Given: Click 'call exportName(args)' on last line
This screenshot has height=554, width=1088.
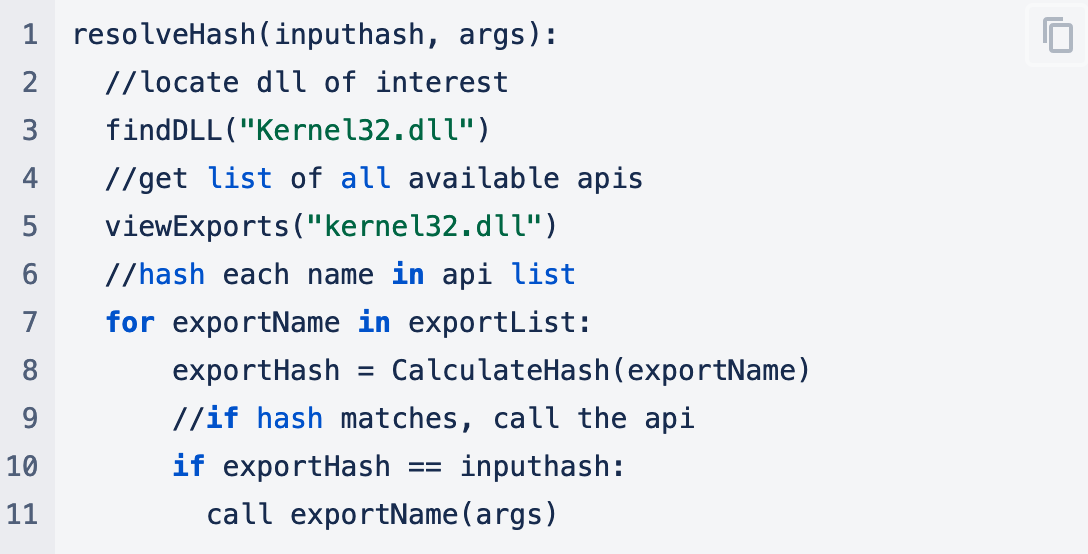Looking at the screenshot, I should click(382, 514).
